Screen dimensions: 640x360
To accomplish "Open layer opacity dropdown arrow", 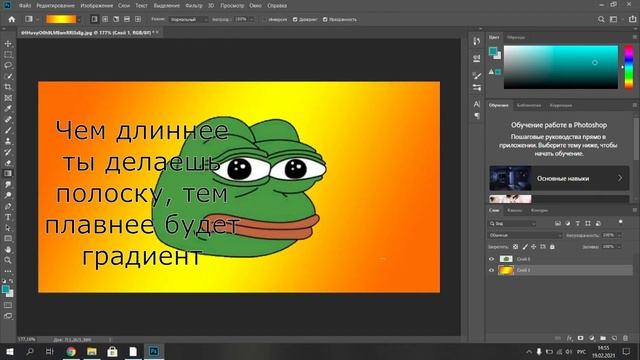I will point(619,236).
